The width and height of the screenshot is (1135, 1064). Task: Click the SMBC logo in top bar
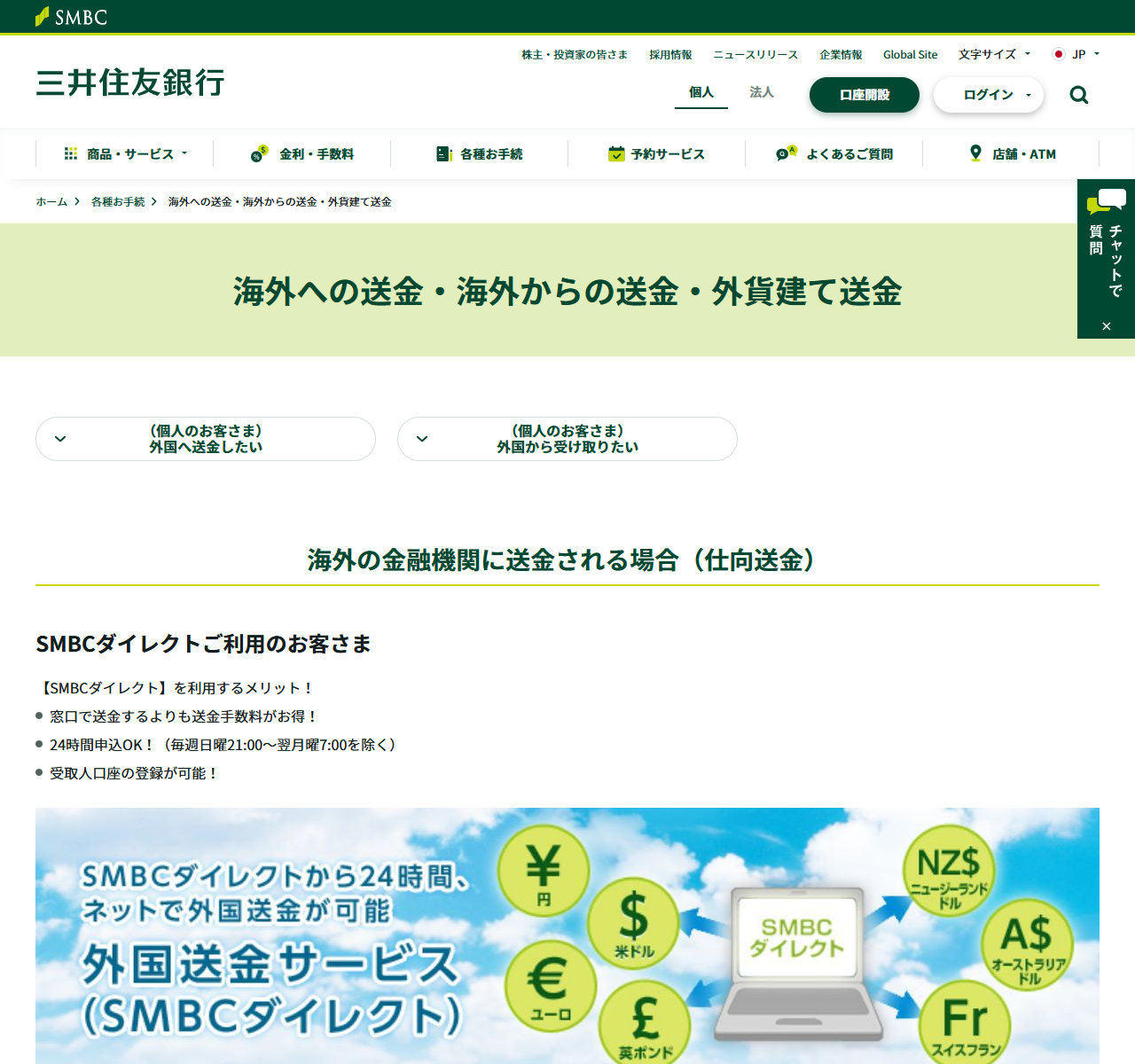point(71,17)
